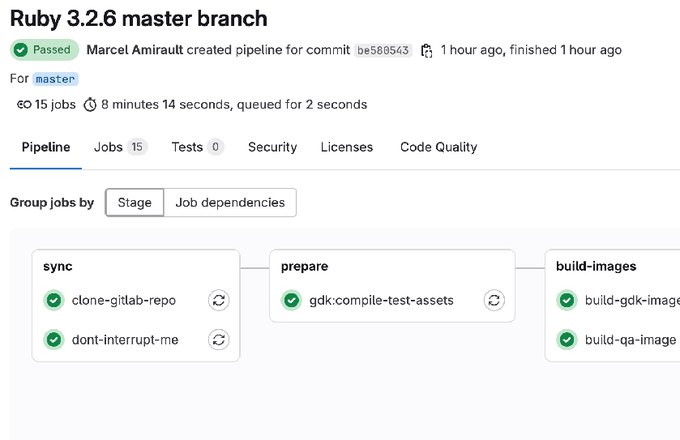This screenshot has height=440, width=680.
Task: Click the Tests tab count badge 0
Action: pyautogui.click(x=216, y=147)
